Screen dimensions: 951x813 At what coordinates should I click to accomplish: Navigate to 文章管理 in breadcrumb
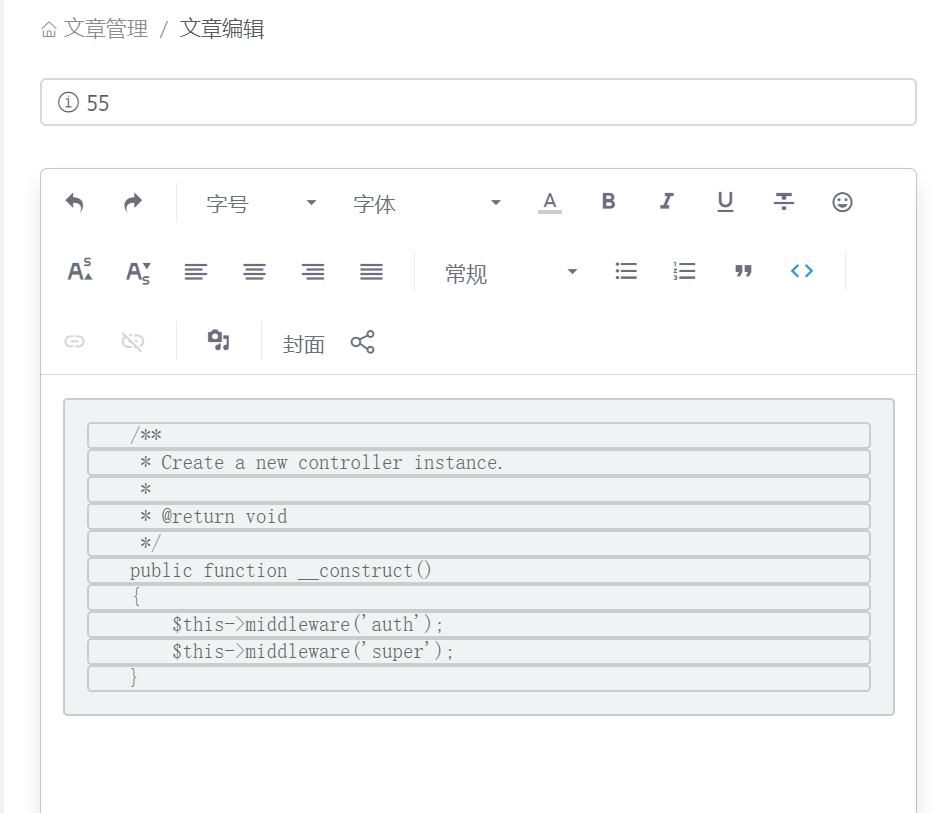[99, 29]
